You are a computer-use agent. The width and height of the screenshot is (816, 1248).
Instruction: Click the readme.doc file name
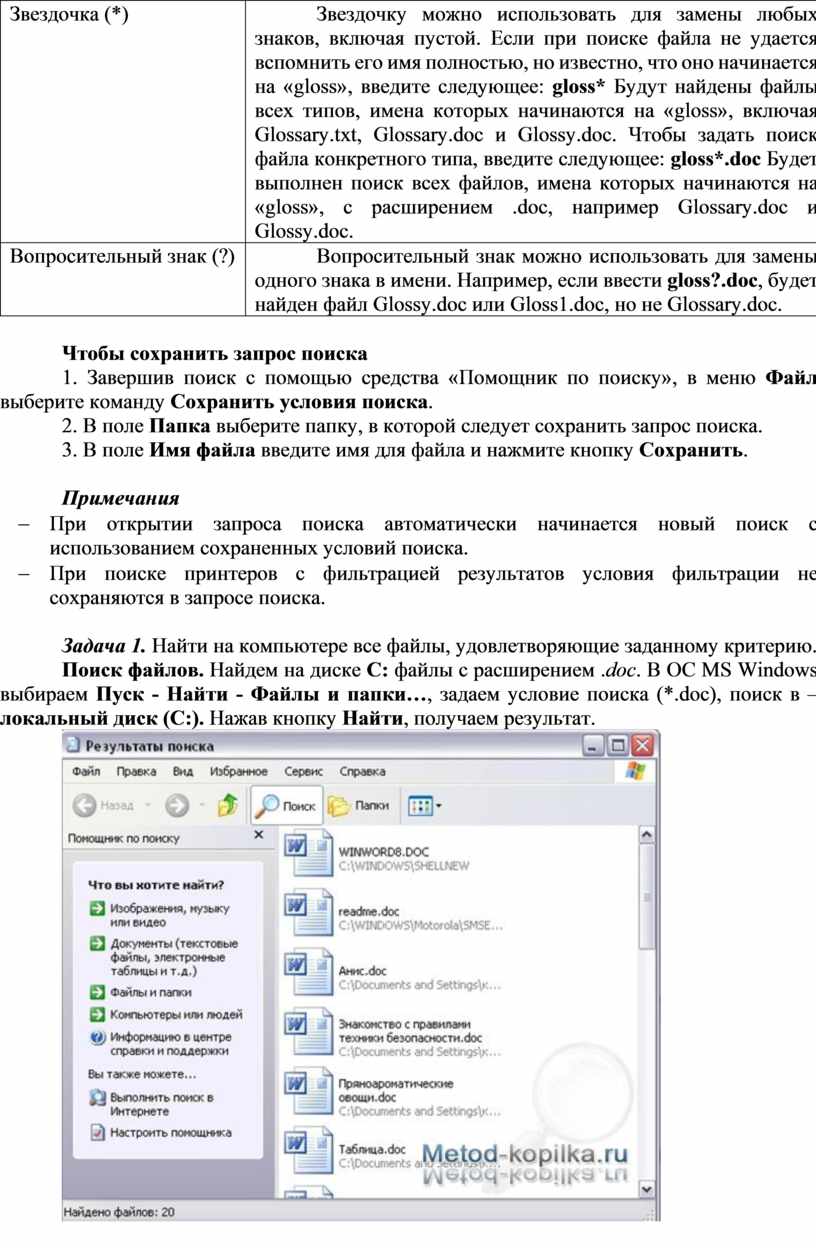[369, 912]
